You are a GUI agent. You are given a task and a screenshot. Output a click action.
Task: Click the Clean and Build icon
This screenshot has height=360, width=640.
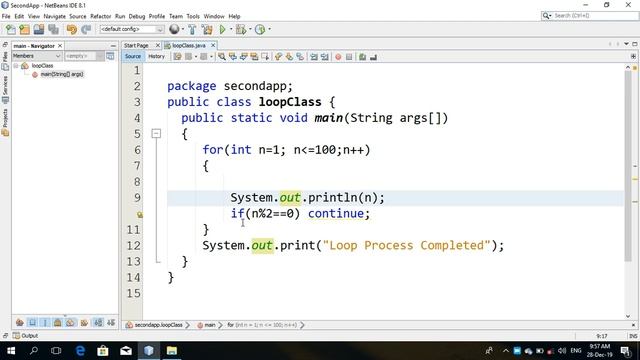[x=207, y=29]
